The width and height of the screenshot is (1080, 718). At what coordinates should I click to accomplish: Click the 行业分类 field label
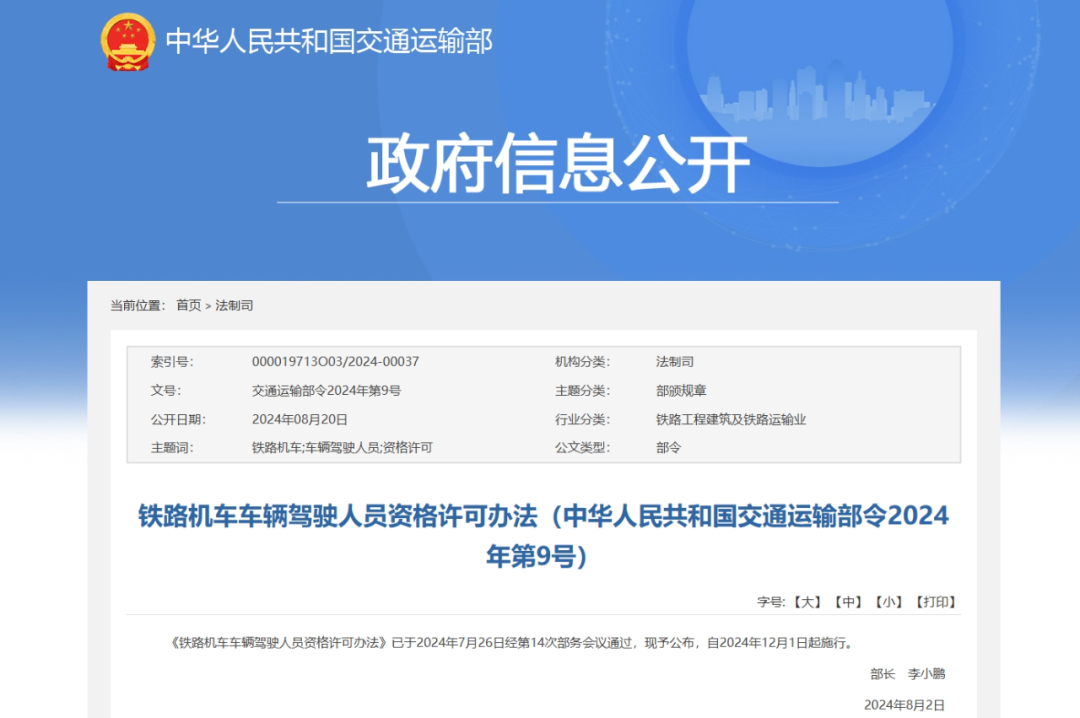583,420
